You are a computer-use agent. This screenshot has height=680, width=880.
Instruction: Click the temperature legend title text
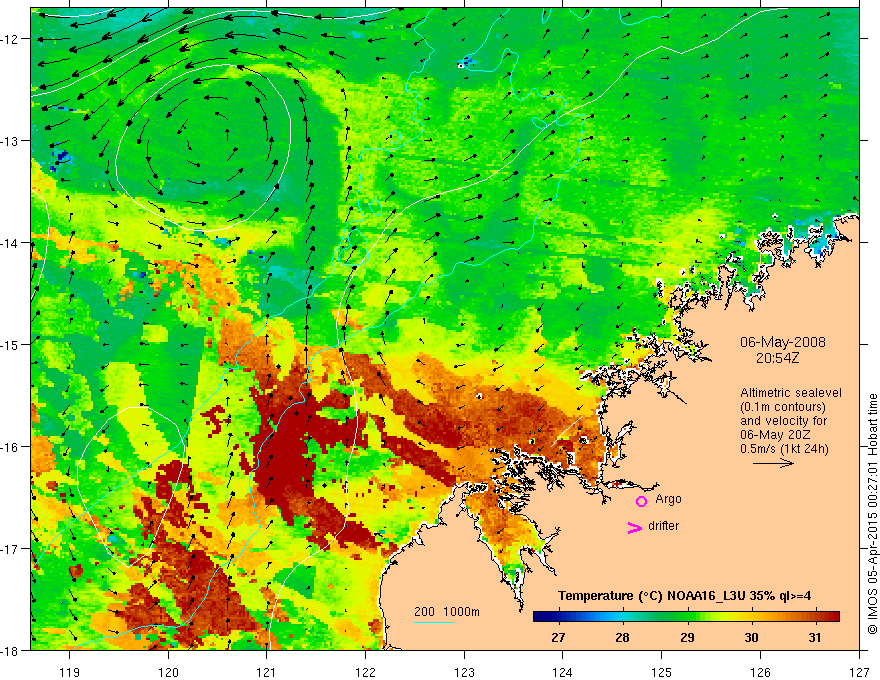point(684,596)
